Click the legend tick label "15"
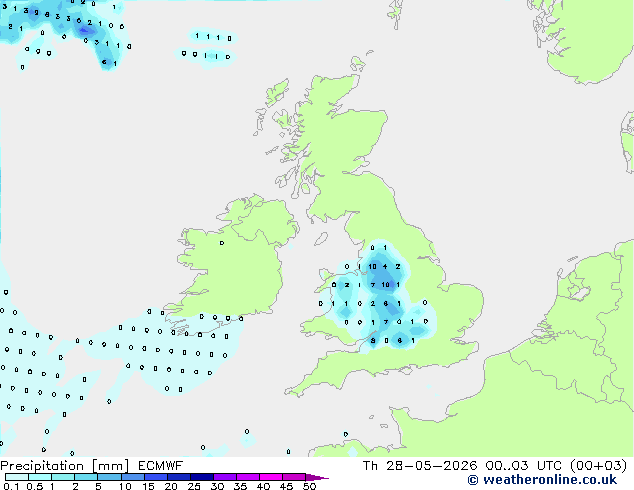Viewport: 634px width, 490px height. [148, 486]
